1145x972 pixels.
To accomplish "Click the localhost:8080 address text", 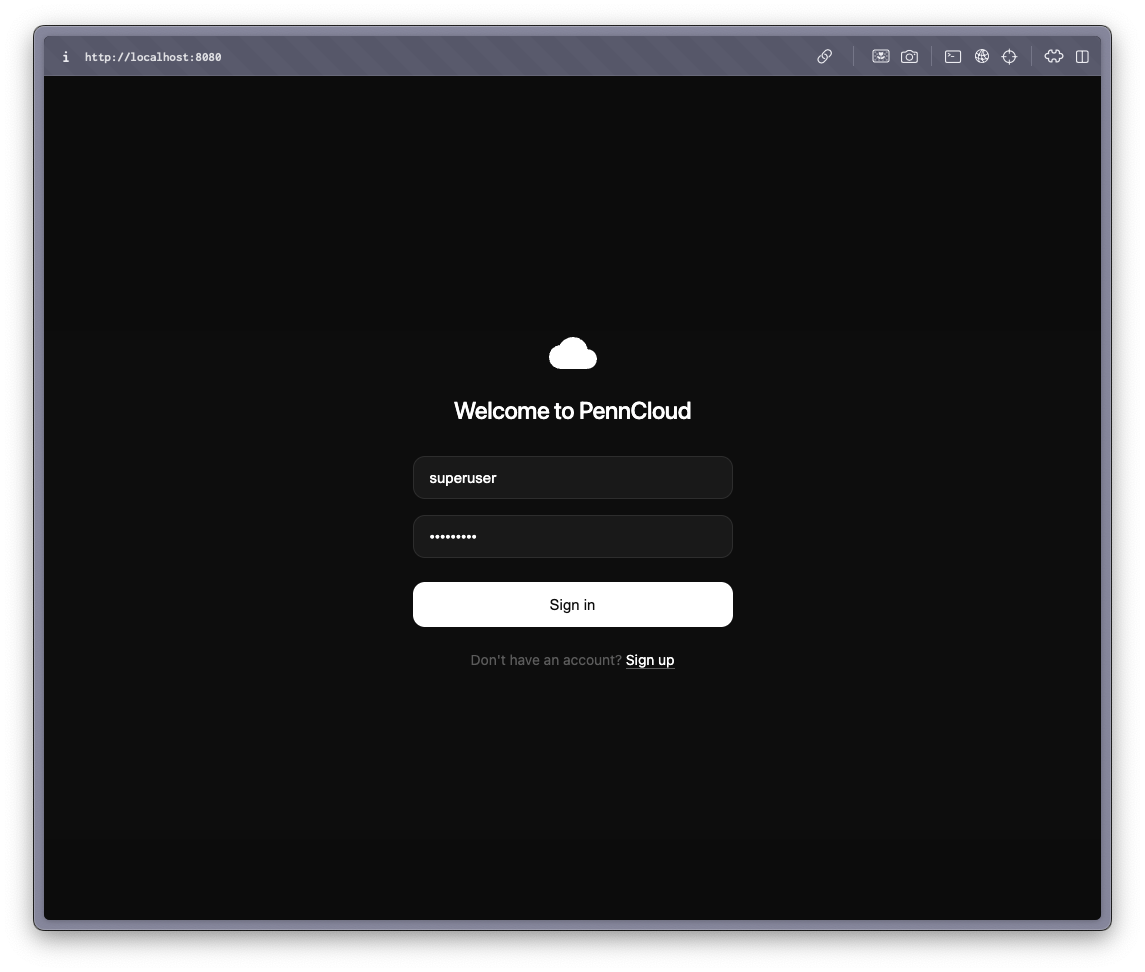I will coord(152,57).
